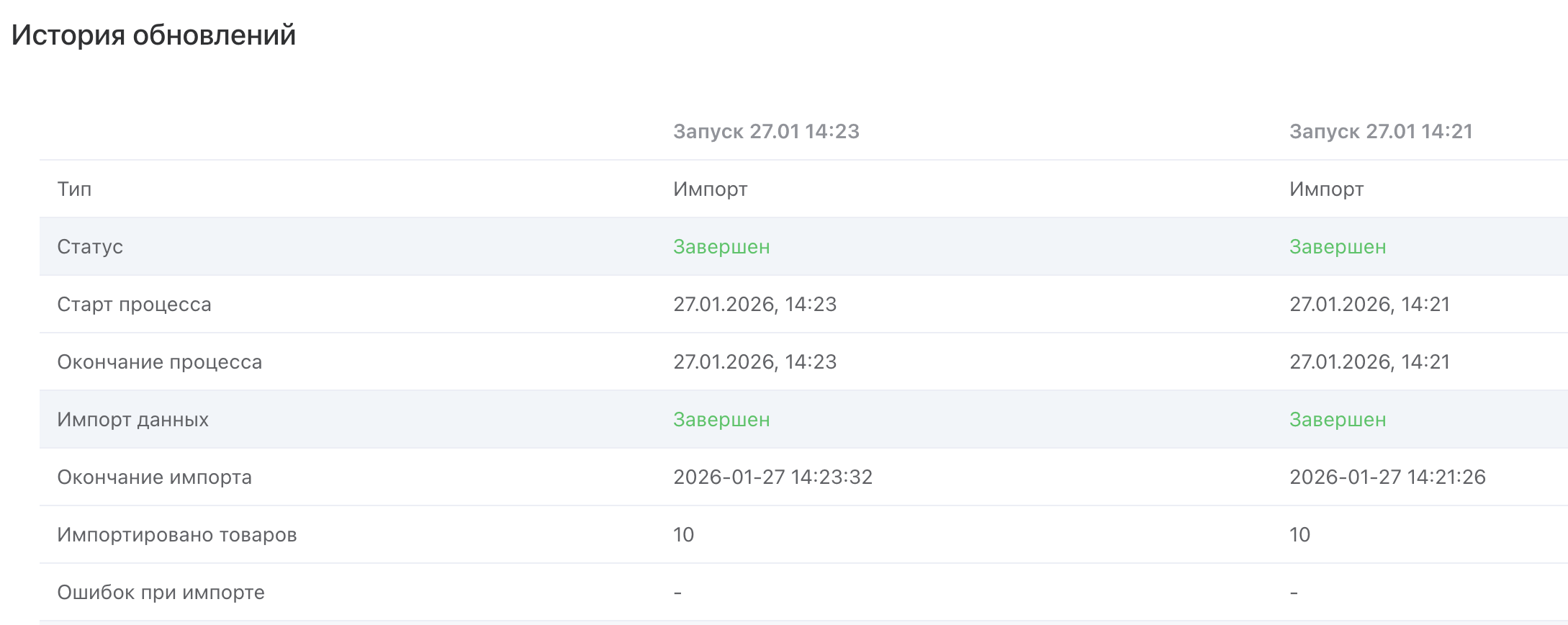Click the Статус "Завершен" for the 14:23 run

point(721,247)
